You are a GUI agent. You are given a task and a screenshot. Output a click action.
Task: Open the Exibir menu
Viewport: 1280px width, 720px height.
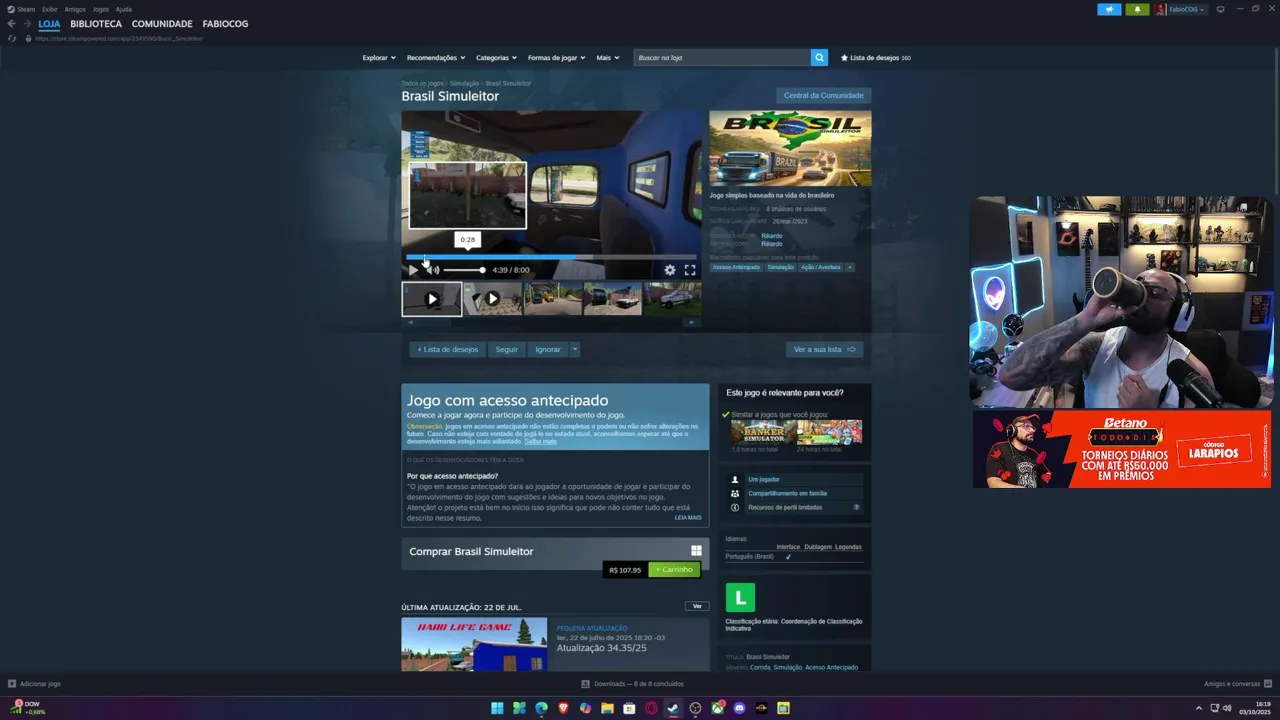tap(49, 9)
